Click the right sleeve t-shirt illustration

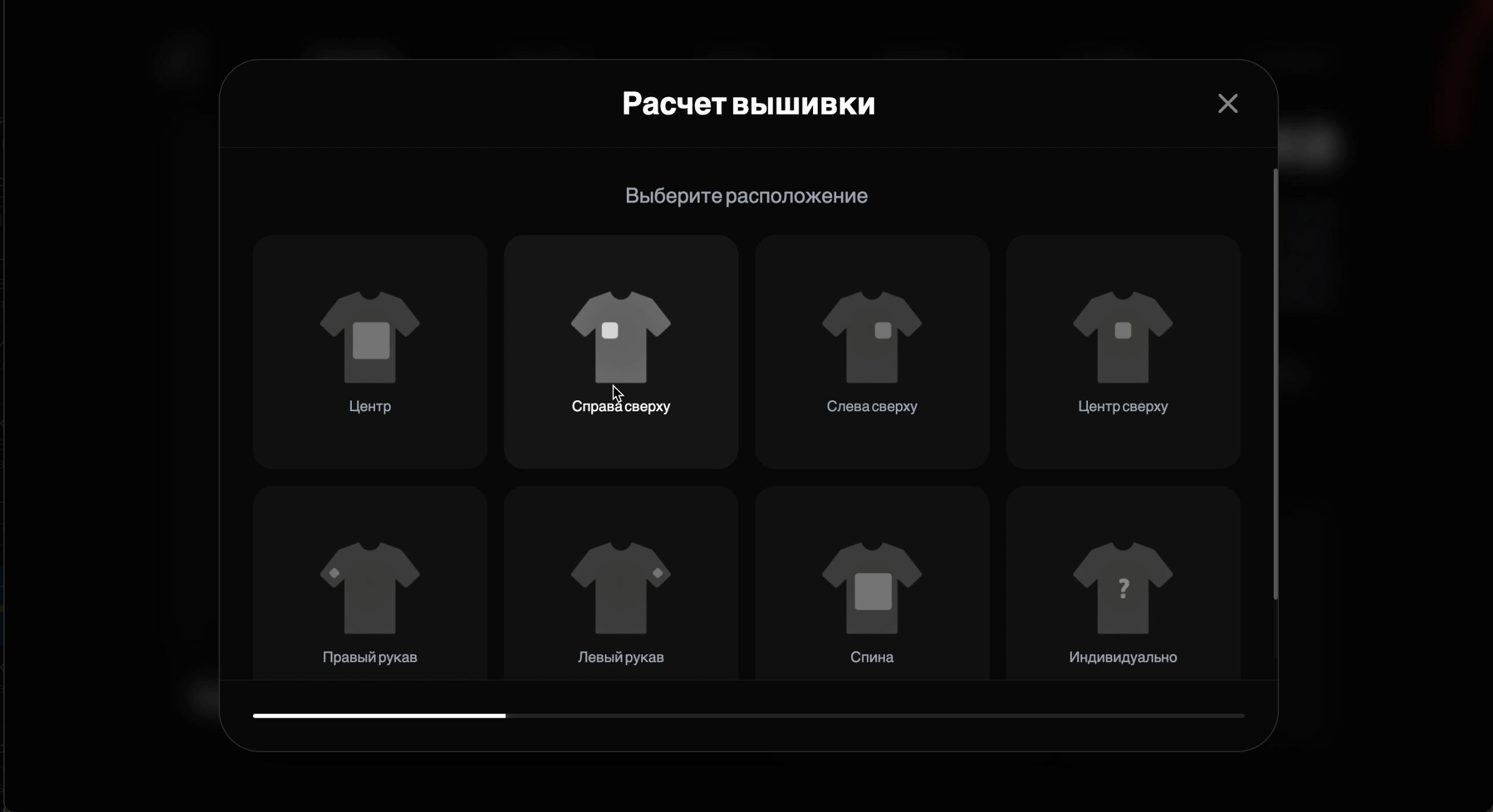(369, 585)
